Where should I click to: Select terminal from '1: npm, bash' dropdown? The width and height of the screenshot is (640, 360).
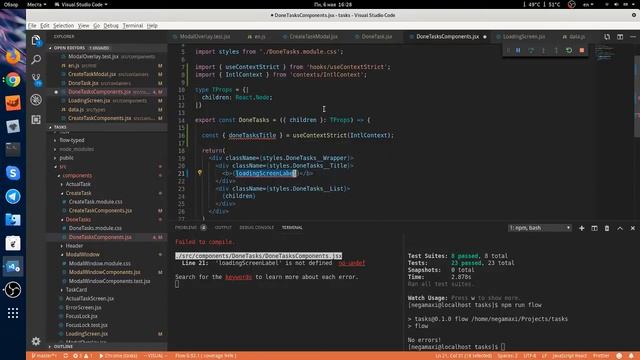(x=540, y=228)
